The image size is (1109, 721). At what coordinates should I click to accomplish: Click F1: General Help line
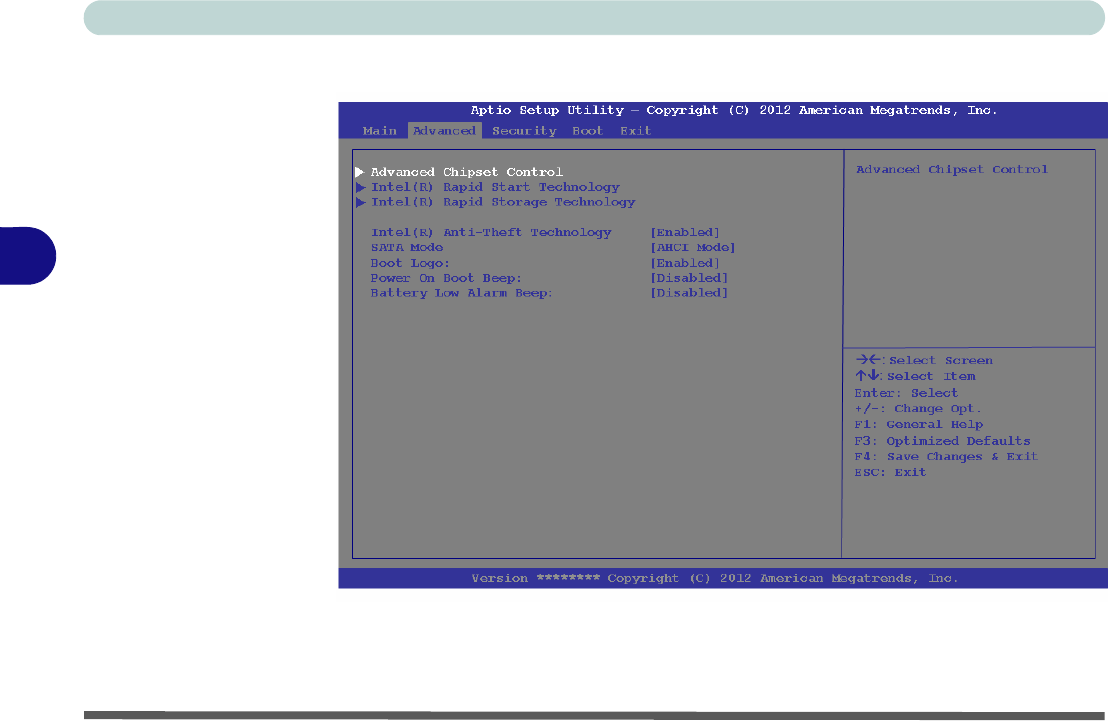pyautogui.click(x=919, y=425)
